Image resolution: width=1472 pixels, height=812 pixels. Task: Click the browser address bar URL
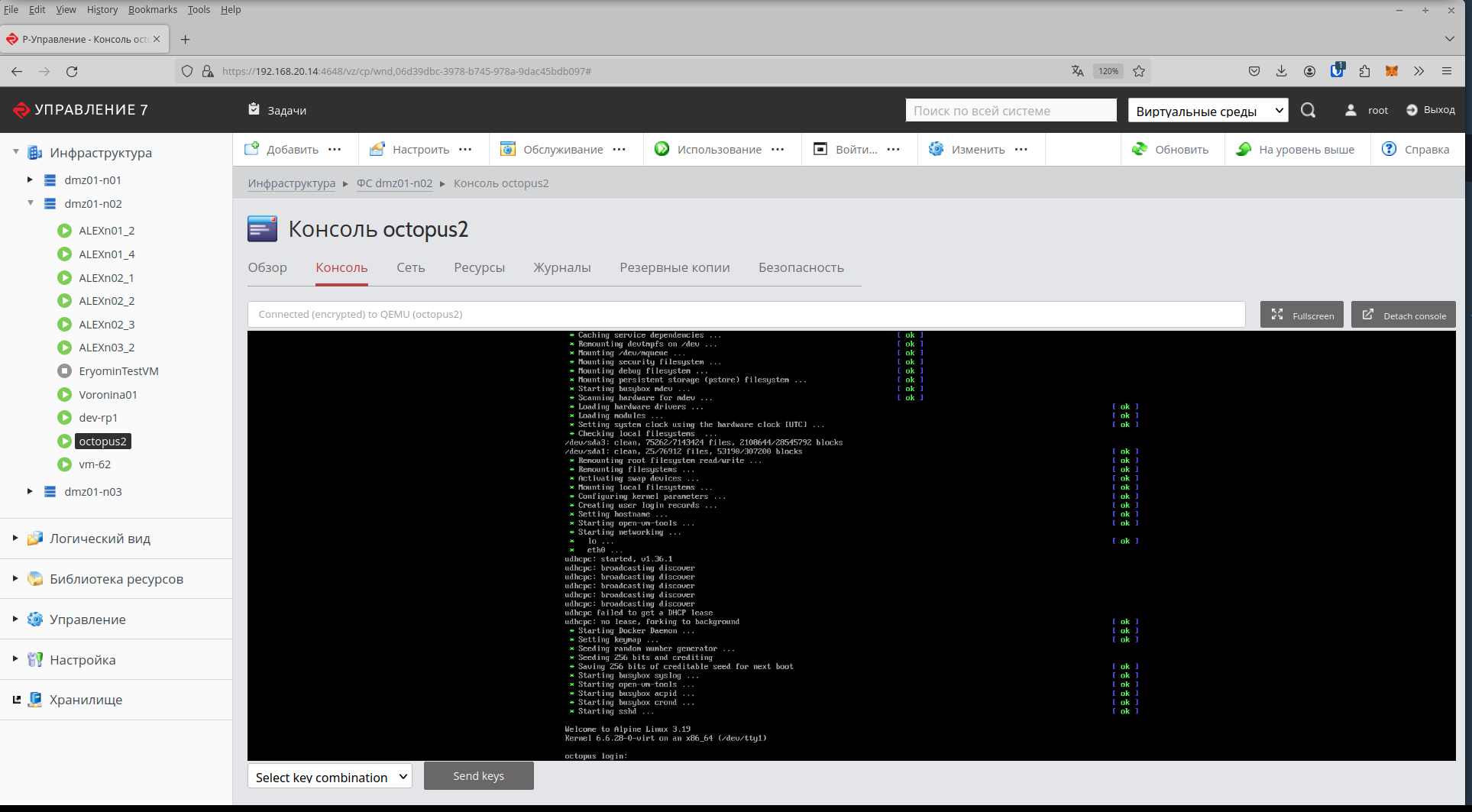(406, 71)
